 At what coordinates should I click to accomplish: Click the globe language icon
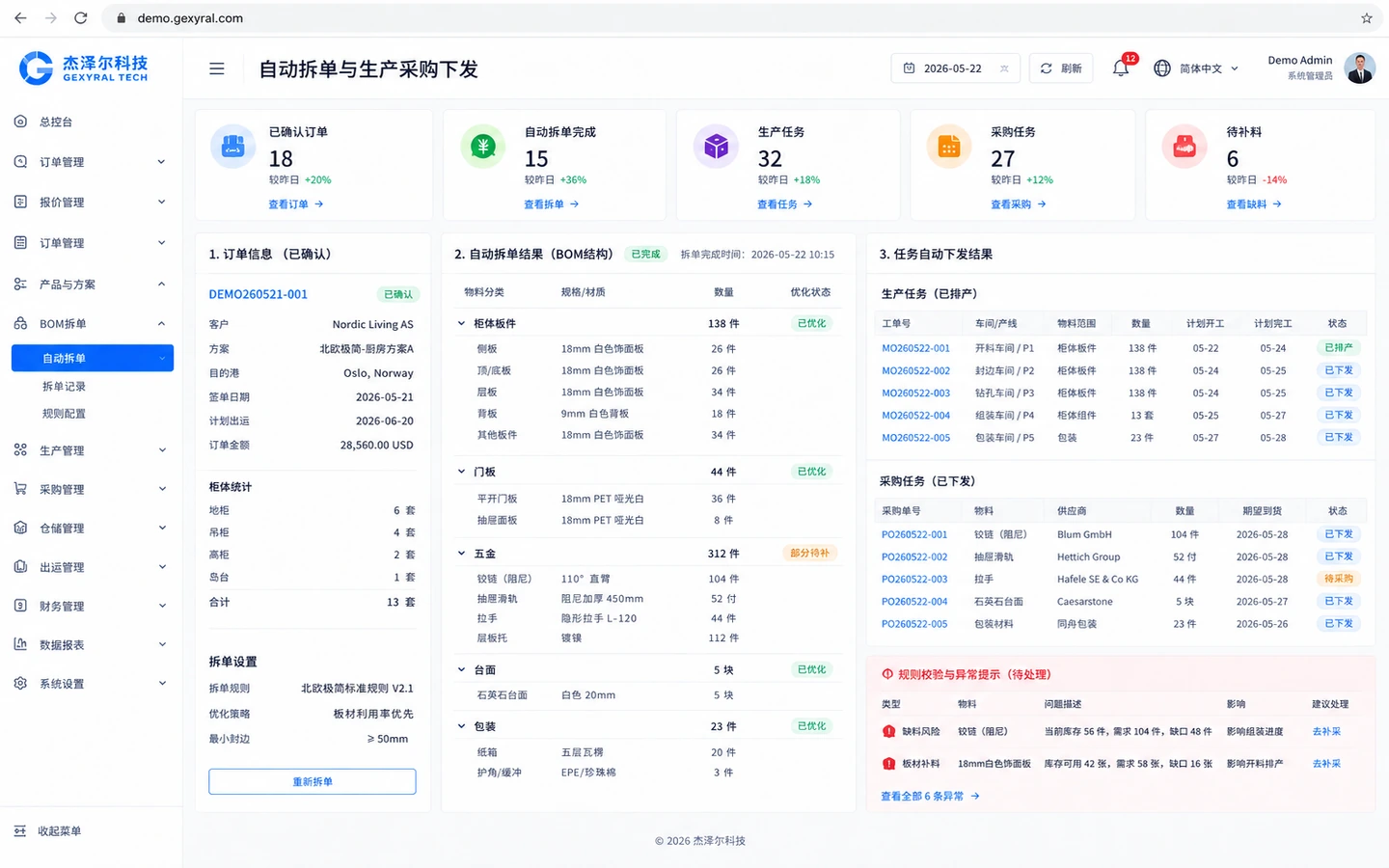tap(1162, 68)
